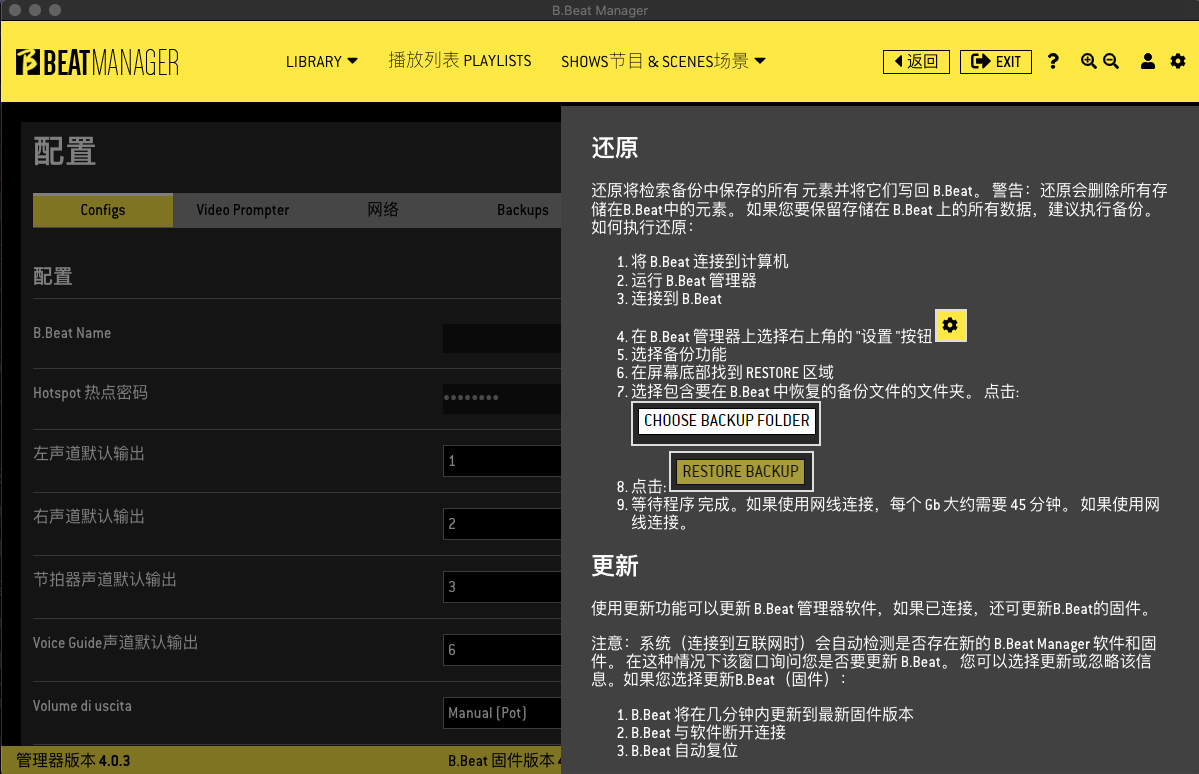Viewport: 1199px width, 774px height.
Task: Click the 节拍器声道默认输出 label
Action: [105, 579]
